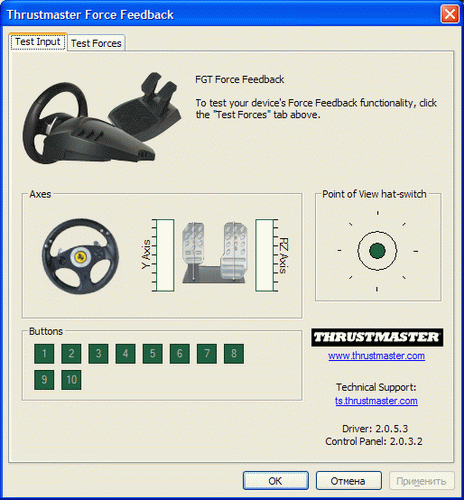The image size is (464, 500).
Task: Confirm with the OK button
Action: pos(276,481)
